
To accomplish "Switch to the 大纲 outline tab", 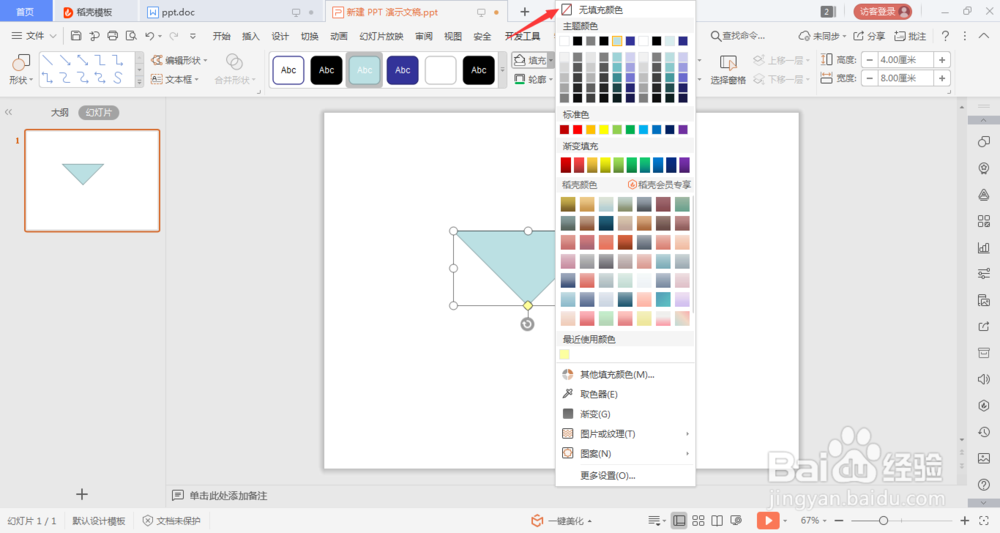I will click(59, 112).
